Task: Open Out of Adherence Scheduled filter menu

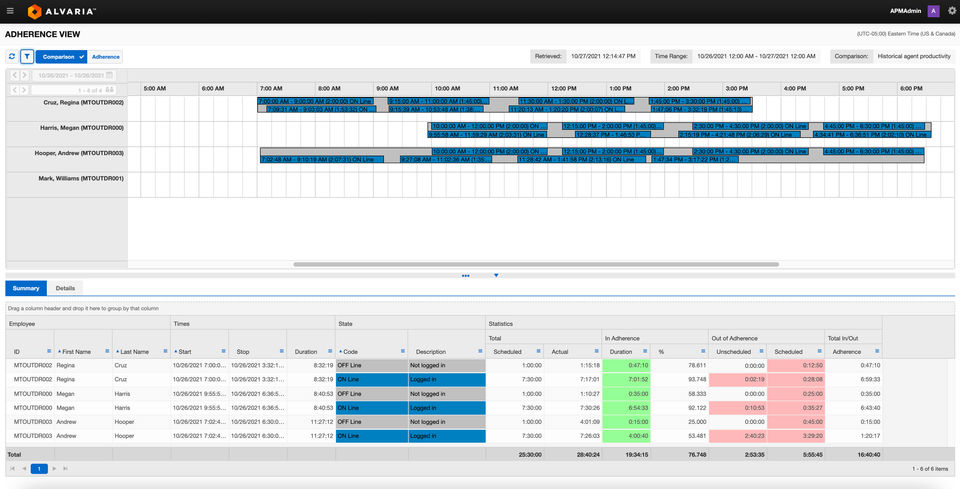Action: tap(819, 351)
